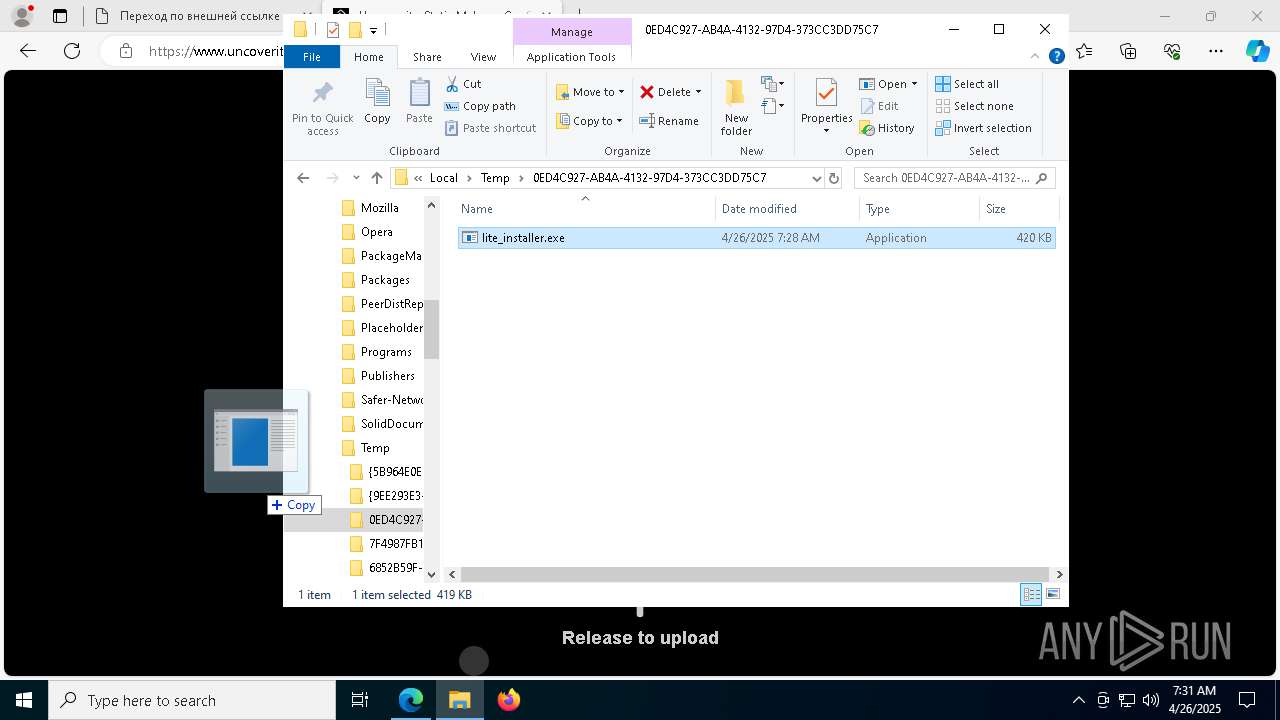Expand the address bar history dropdown

[817, 178]
